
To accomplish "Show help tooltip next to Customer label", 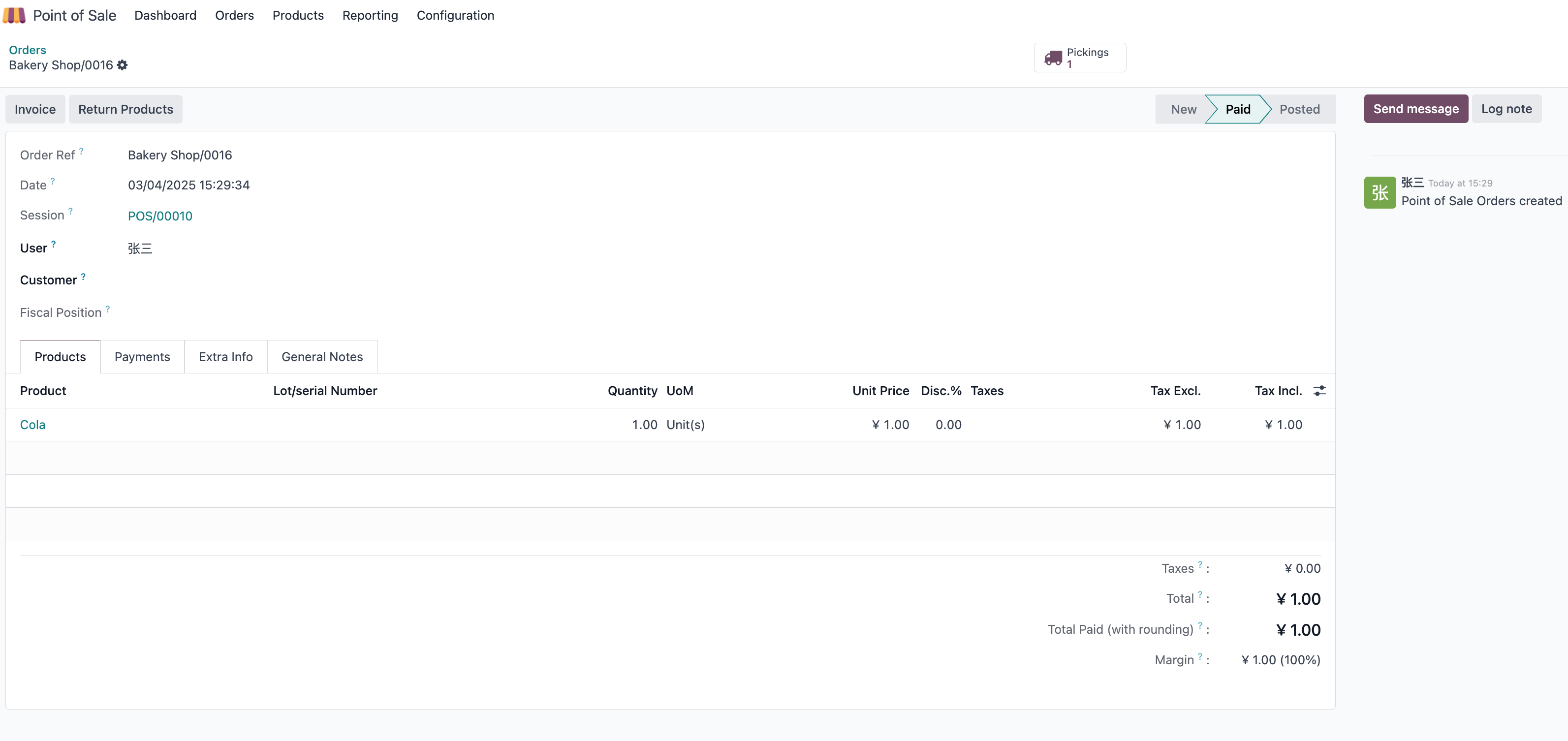I will (83, 276).
